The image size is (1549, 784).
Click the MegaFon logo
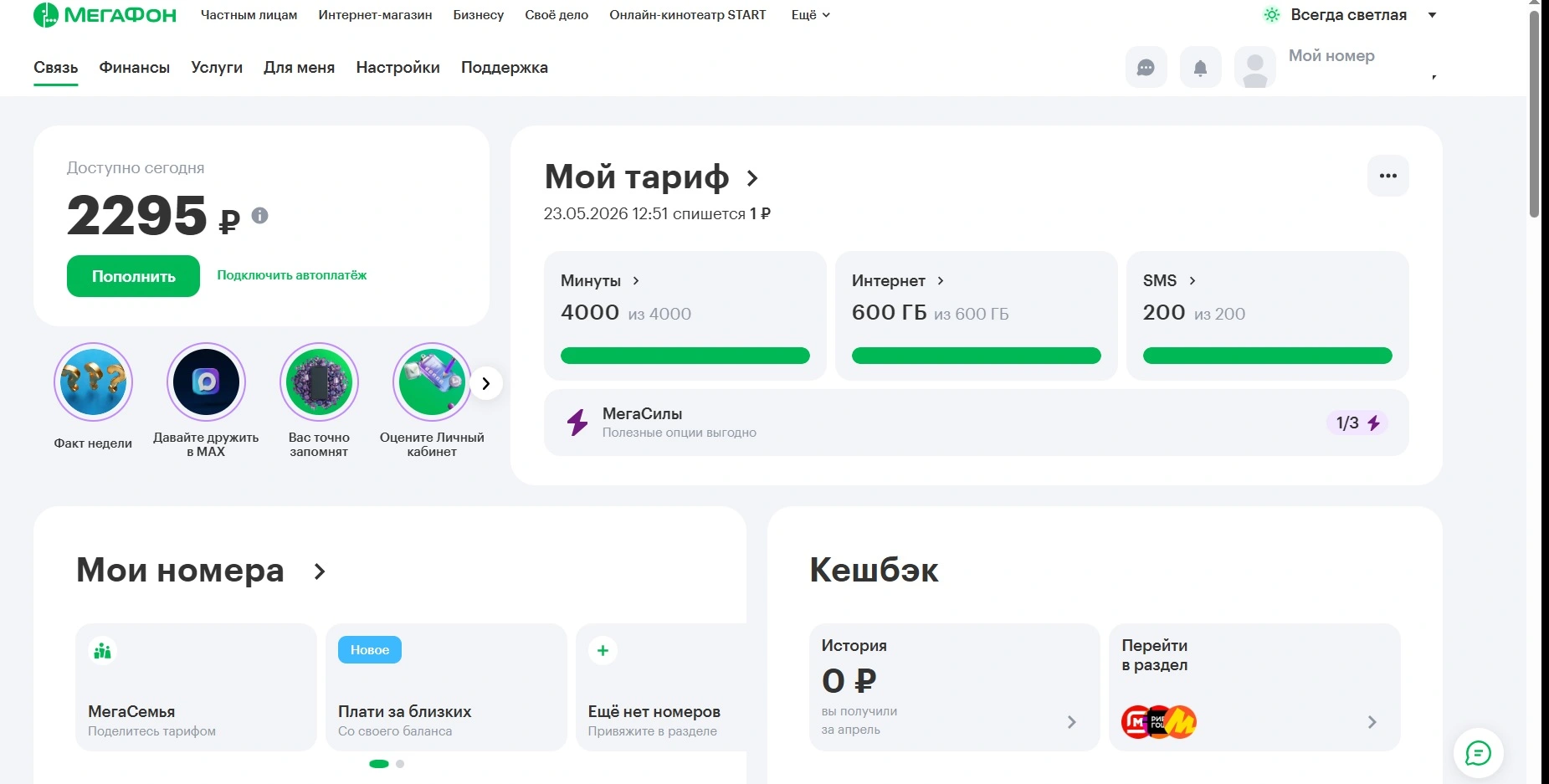pos(105,15)
